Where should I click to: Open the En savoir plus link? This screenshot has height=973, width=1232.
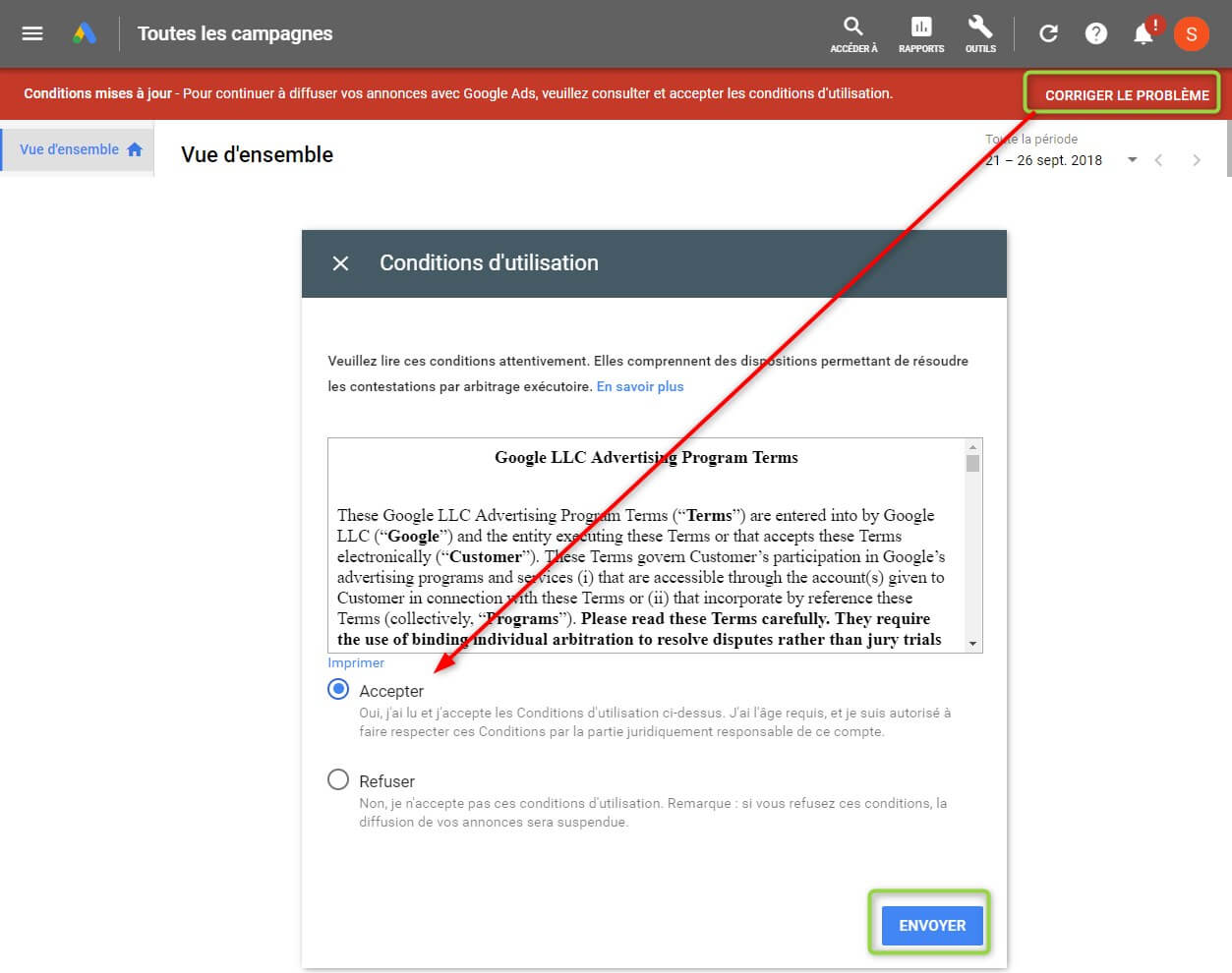[640, 386]
